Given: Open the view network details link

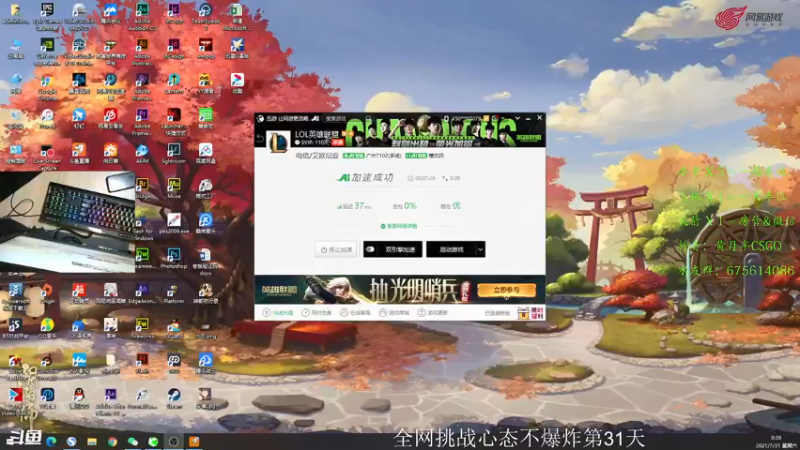Looking at the screenshot, I should (x=398, y=226).
